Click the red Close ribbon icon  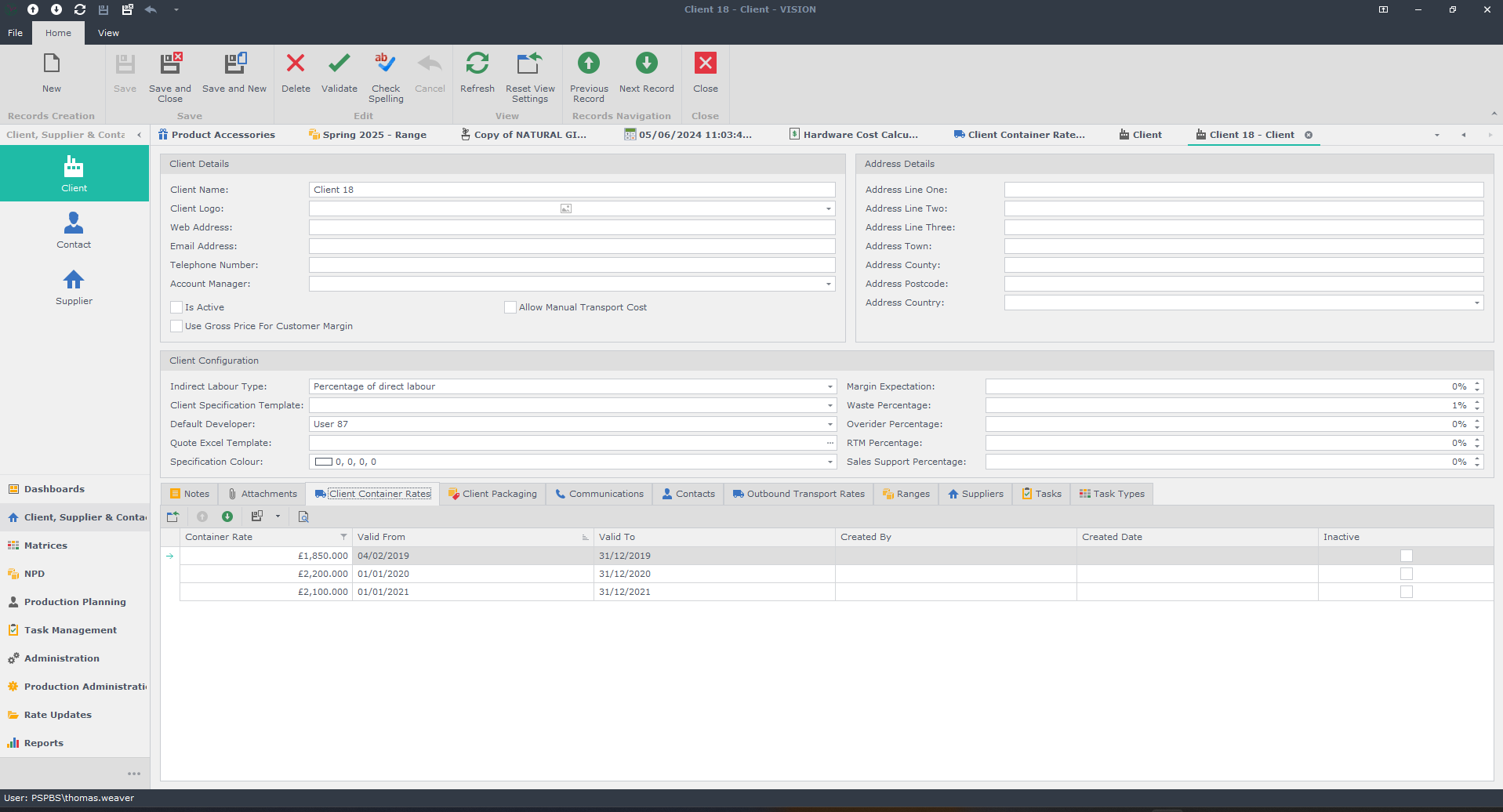pos(706,63)
